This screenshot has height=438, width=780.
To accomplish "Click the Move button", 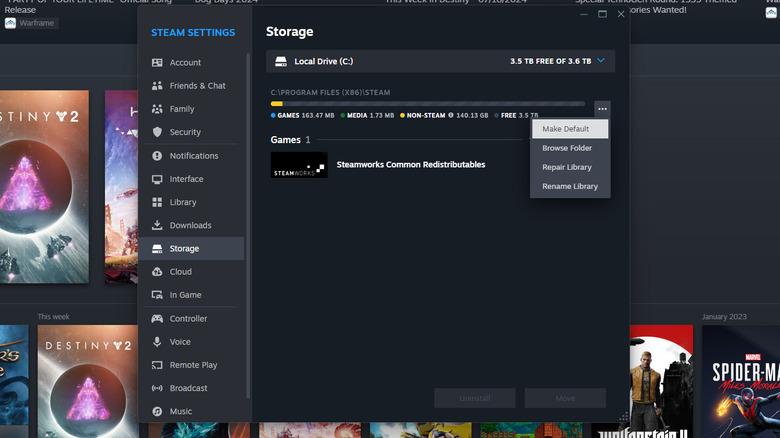I will coord(566,398).
